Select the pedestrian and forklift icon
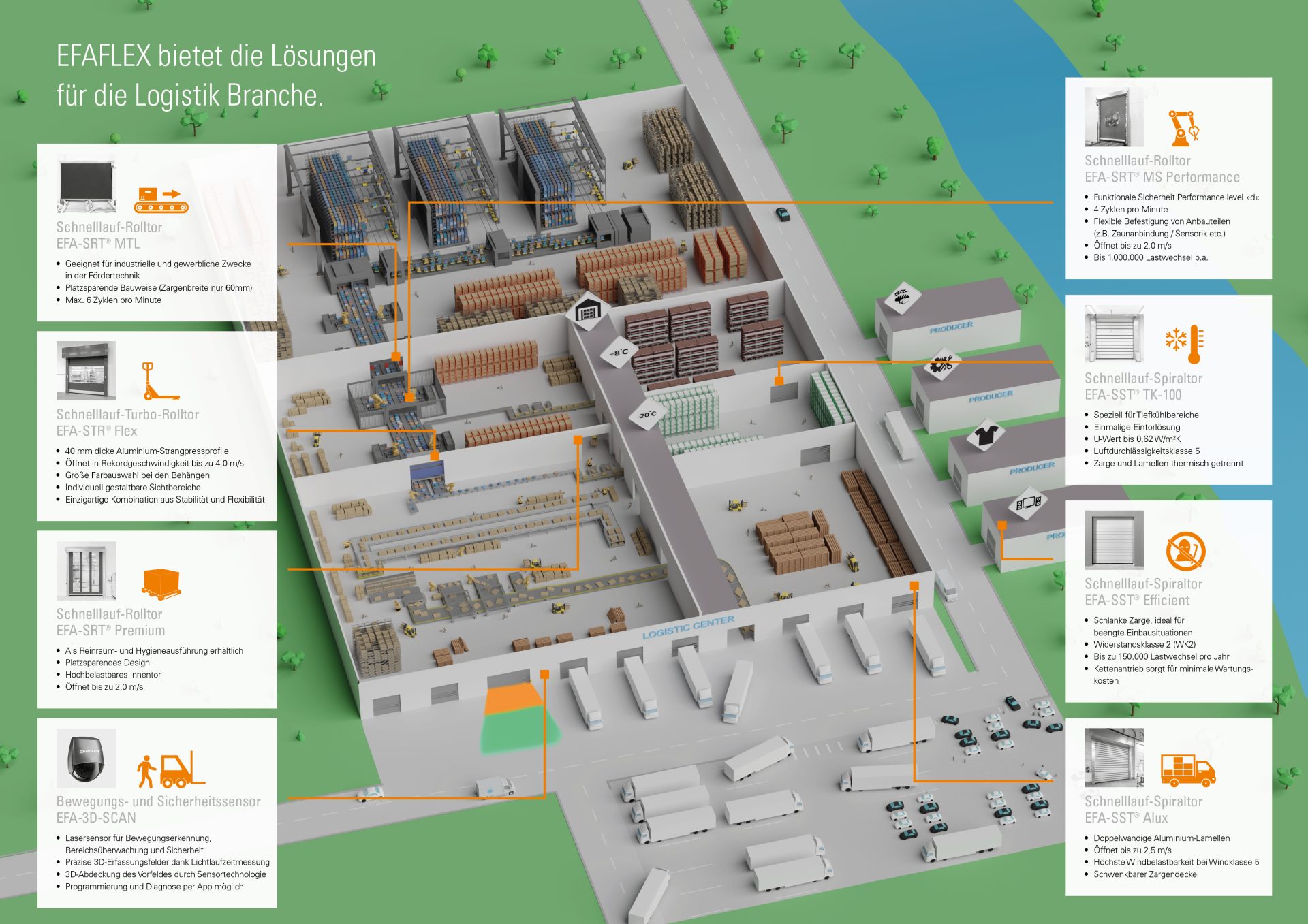 [x=170, y=769]
